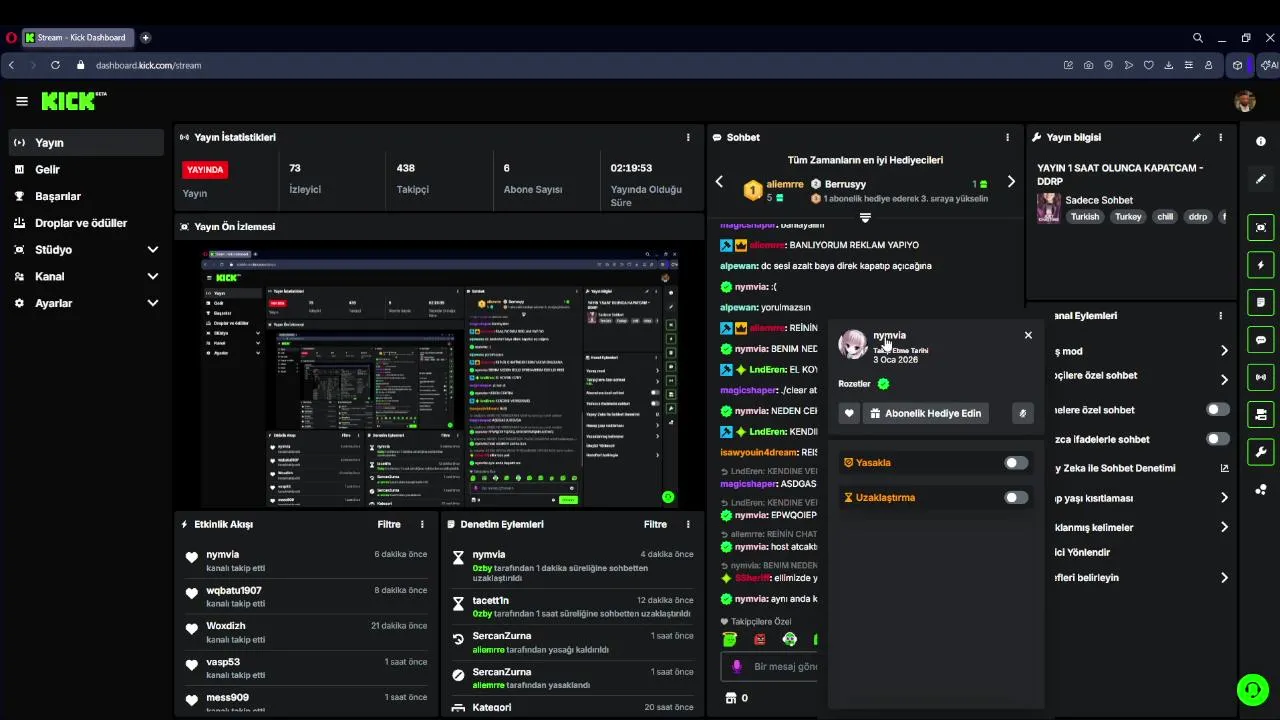Screen dimensions: 1280x720
Task: Open a new browser tab with the plus button
Action: point(145,38)
